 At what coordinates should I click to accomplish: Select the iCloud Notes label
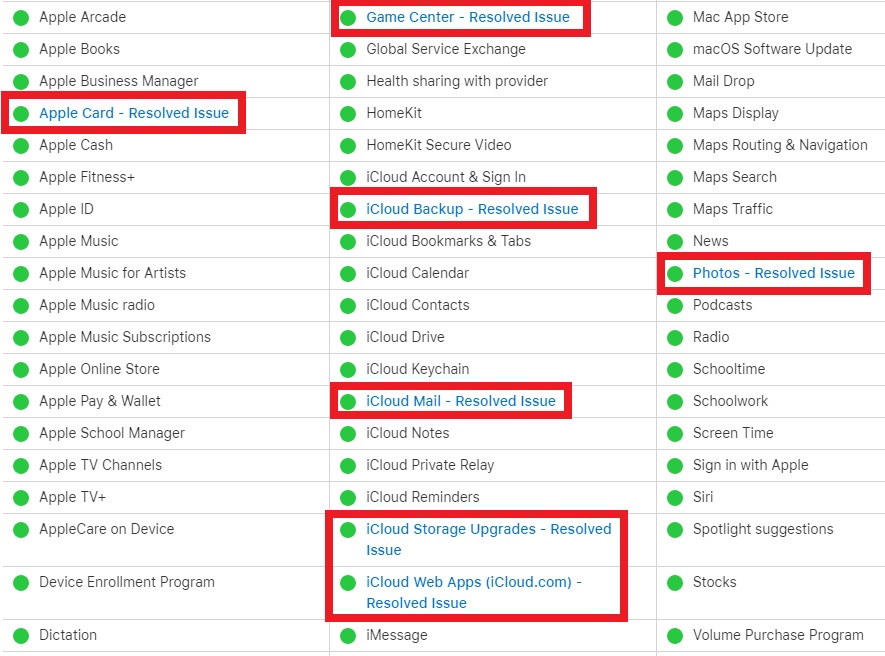[x=408, y=433]
